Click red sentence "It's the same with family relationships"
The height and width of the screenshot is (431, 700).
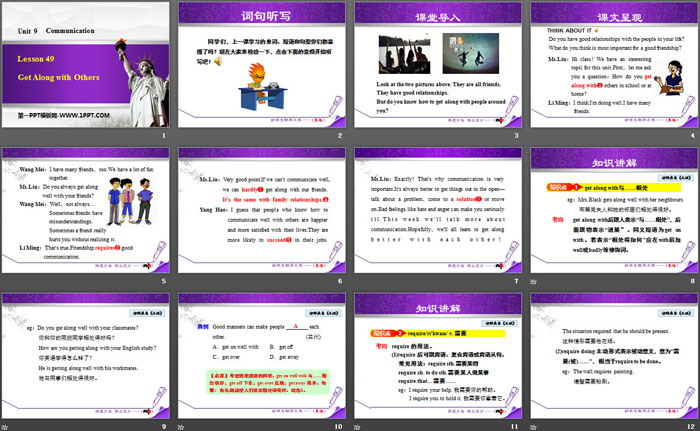tap(261, 200)
